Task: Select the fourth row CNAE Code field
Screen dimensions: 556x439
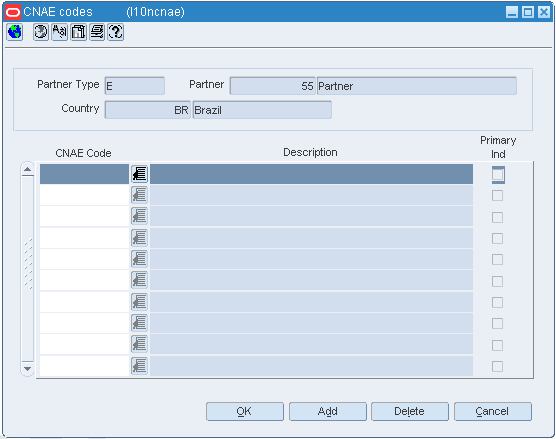Action: 84,238
